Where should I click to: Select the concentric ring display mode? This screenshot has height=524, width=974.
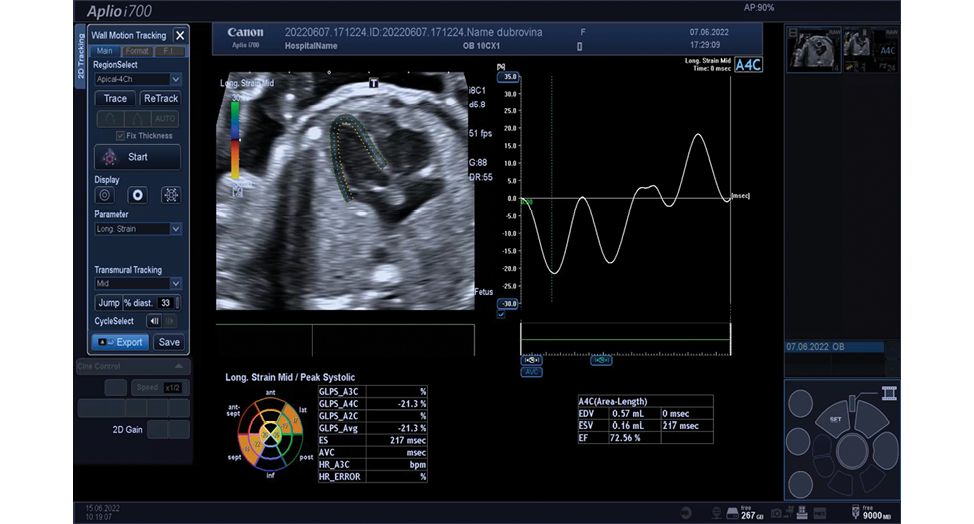pyautogui.click(x=105, y=195)
